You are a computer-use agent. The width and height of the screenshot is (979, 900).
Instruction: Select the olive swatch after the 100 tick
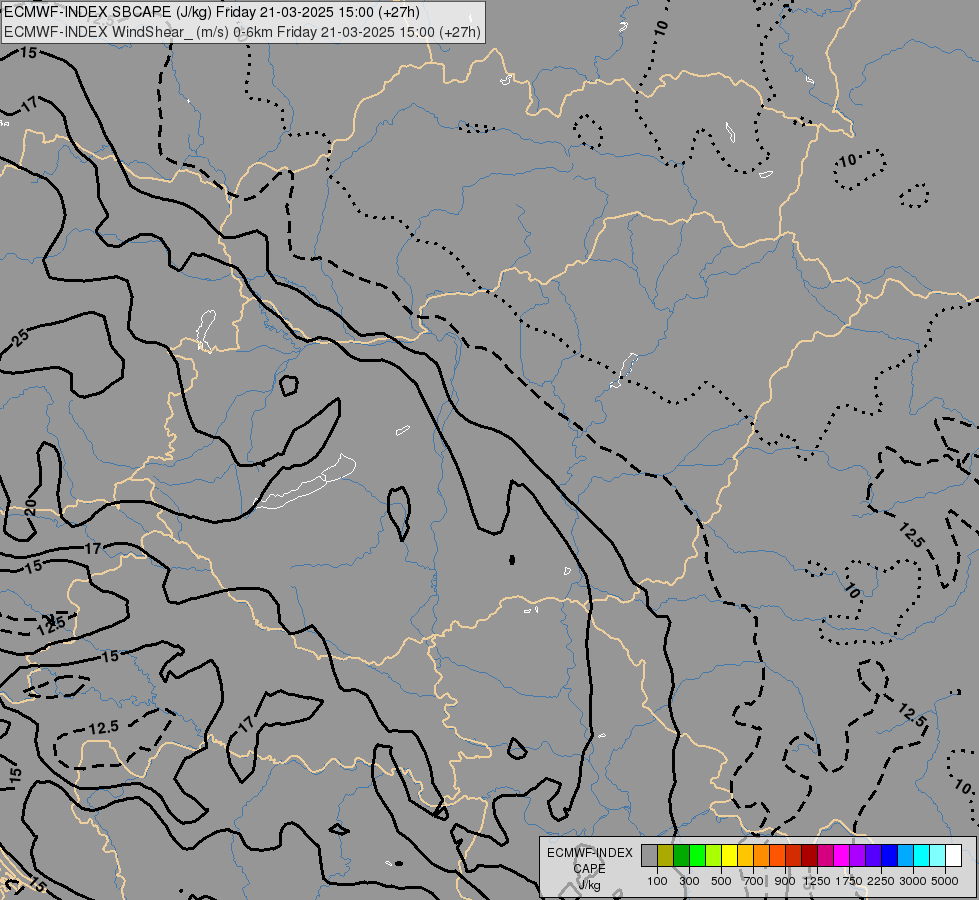pyautogui.click(x=666, y=855)
